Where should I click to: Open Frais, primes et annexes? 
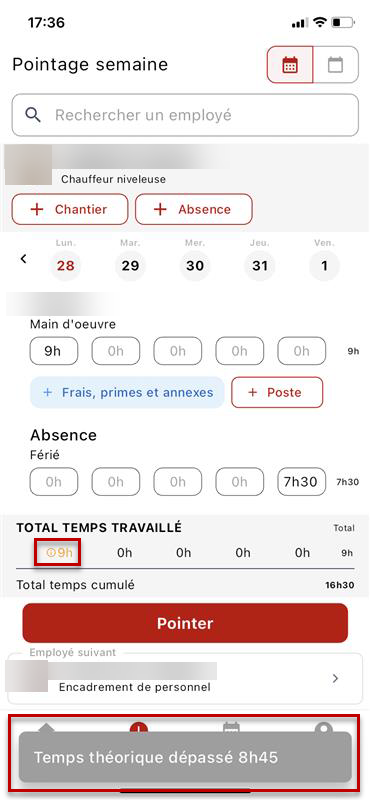[x=127, y=392]
